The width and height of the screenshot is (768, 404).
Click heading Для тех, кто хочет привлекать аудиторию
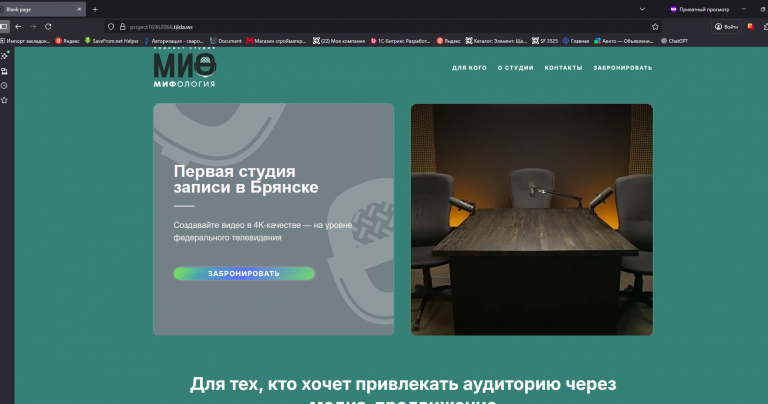403,392
